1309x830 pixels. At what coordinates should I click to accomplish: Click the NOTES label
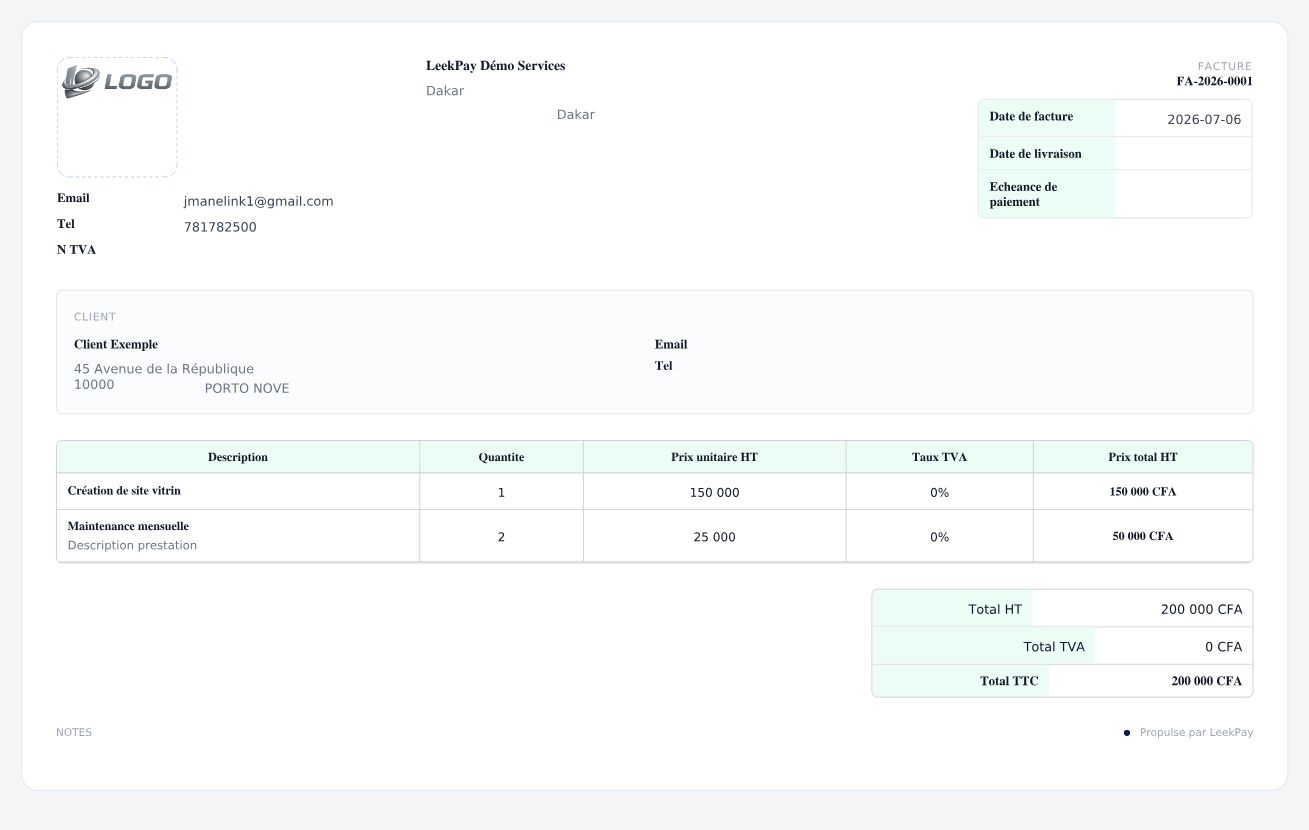click(x=74, y=733)
